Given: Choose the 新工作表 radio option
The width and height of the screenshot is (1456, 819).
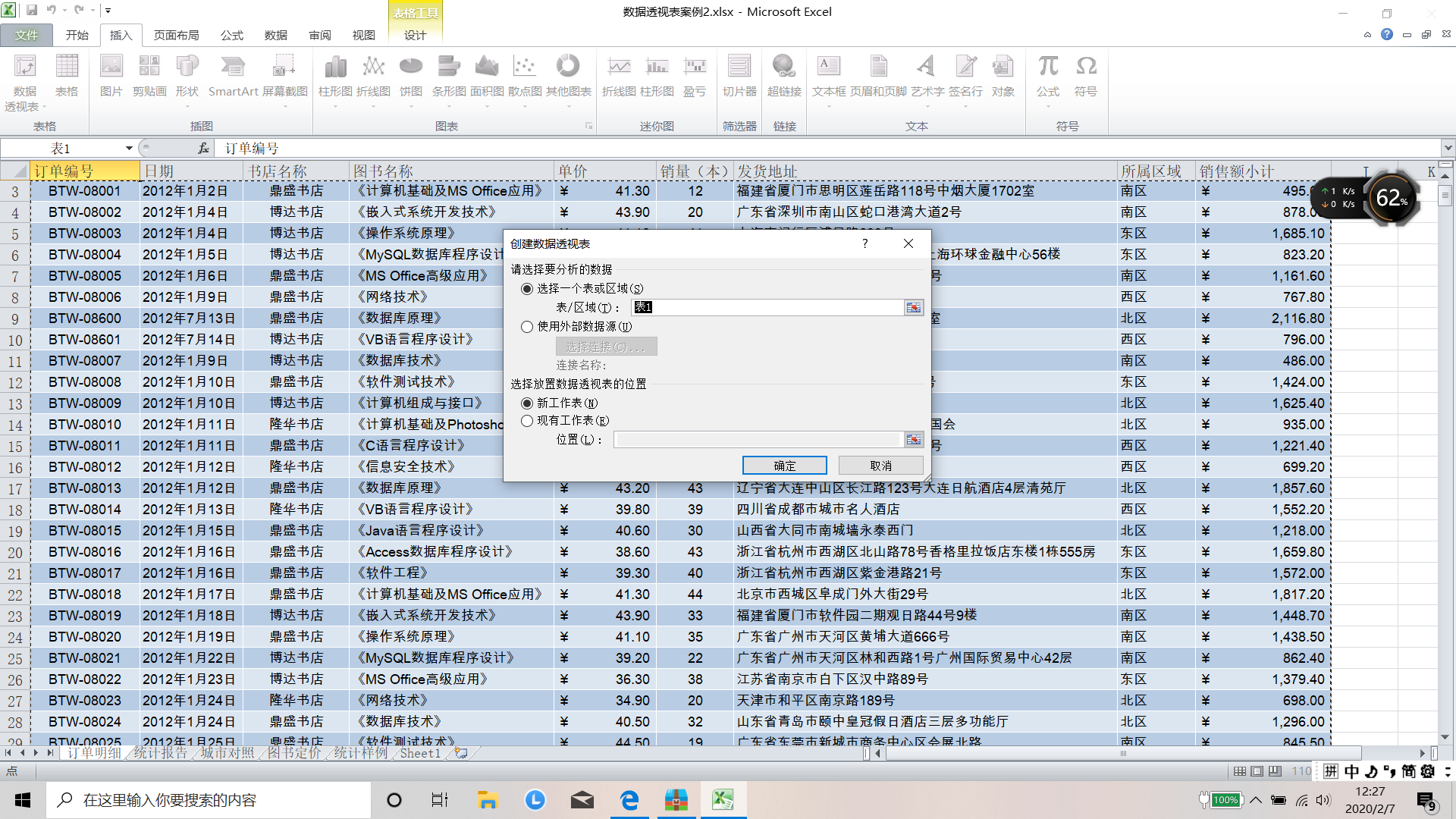Looking at the screenshot, I should (x=527, y=403).
